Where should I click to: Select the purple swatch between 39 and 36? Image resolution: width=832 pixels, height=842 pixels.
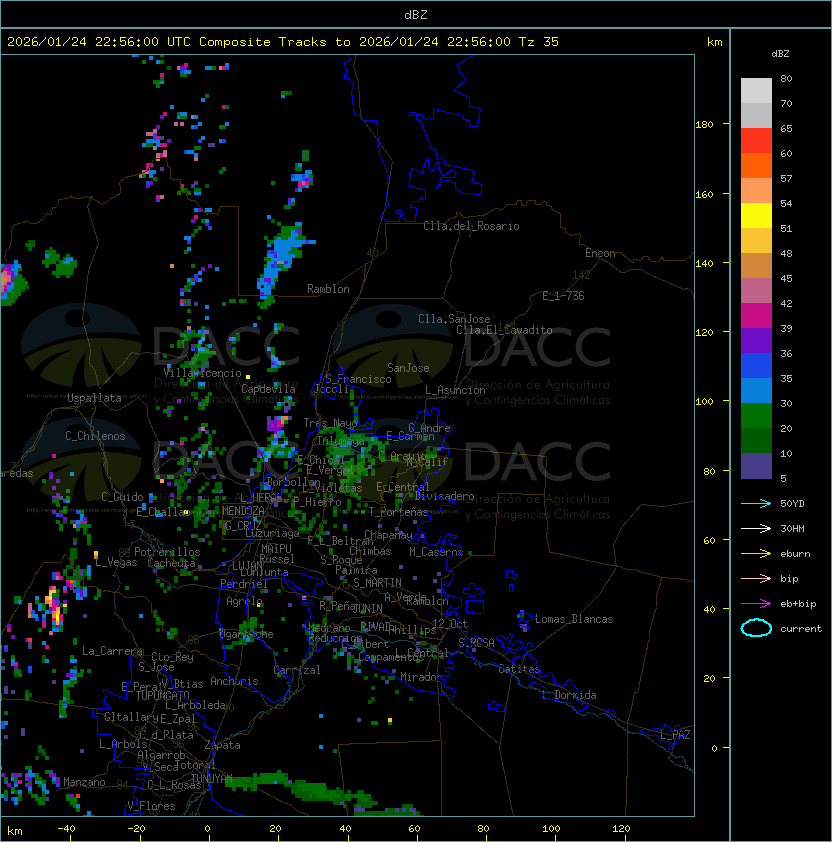(x=756, y=340)
